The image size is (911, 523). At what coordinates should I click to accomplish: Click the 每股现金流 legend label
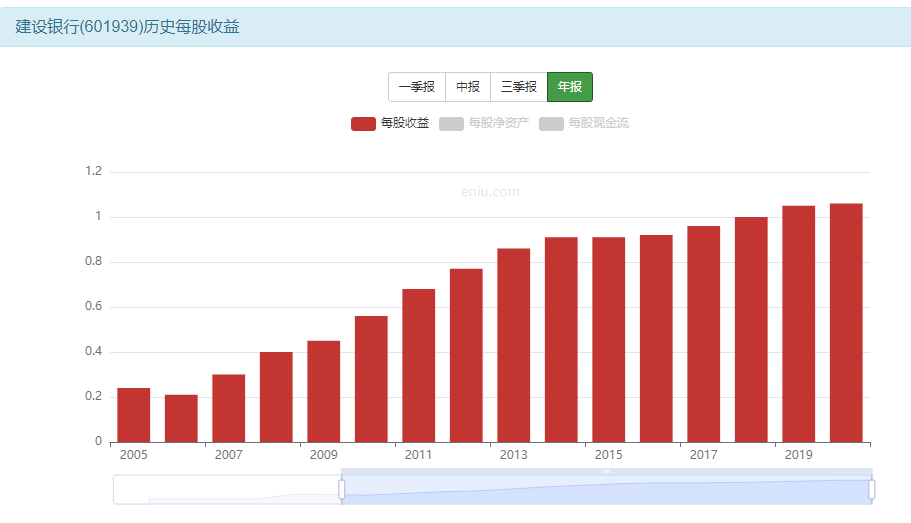click(x=599, y=123)
